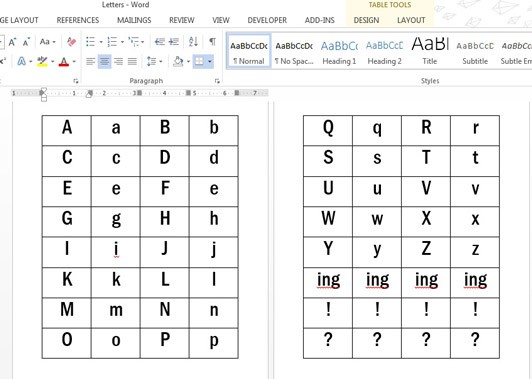
Task: Click the Bullets list icon
Action: coord(90,42)
